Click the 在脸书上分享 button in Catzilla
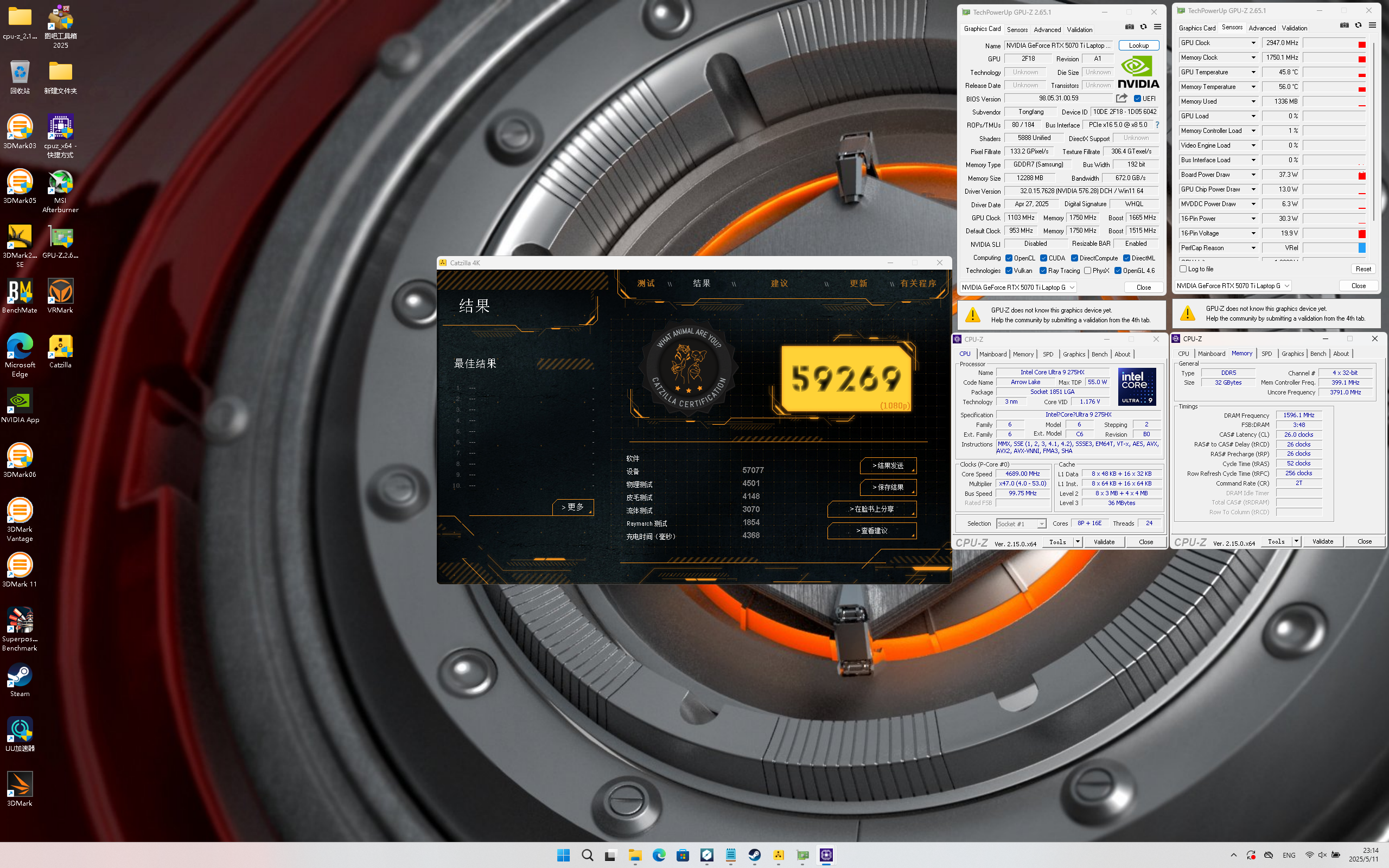This screenshot has height=868, width=1389. 871,509
